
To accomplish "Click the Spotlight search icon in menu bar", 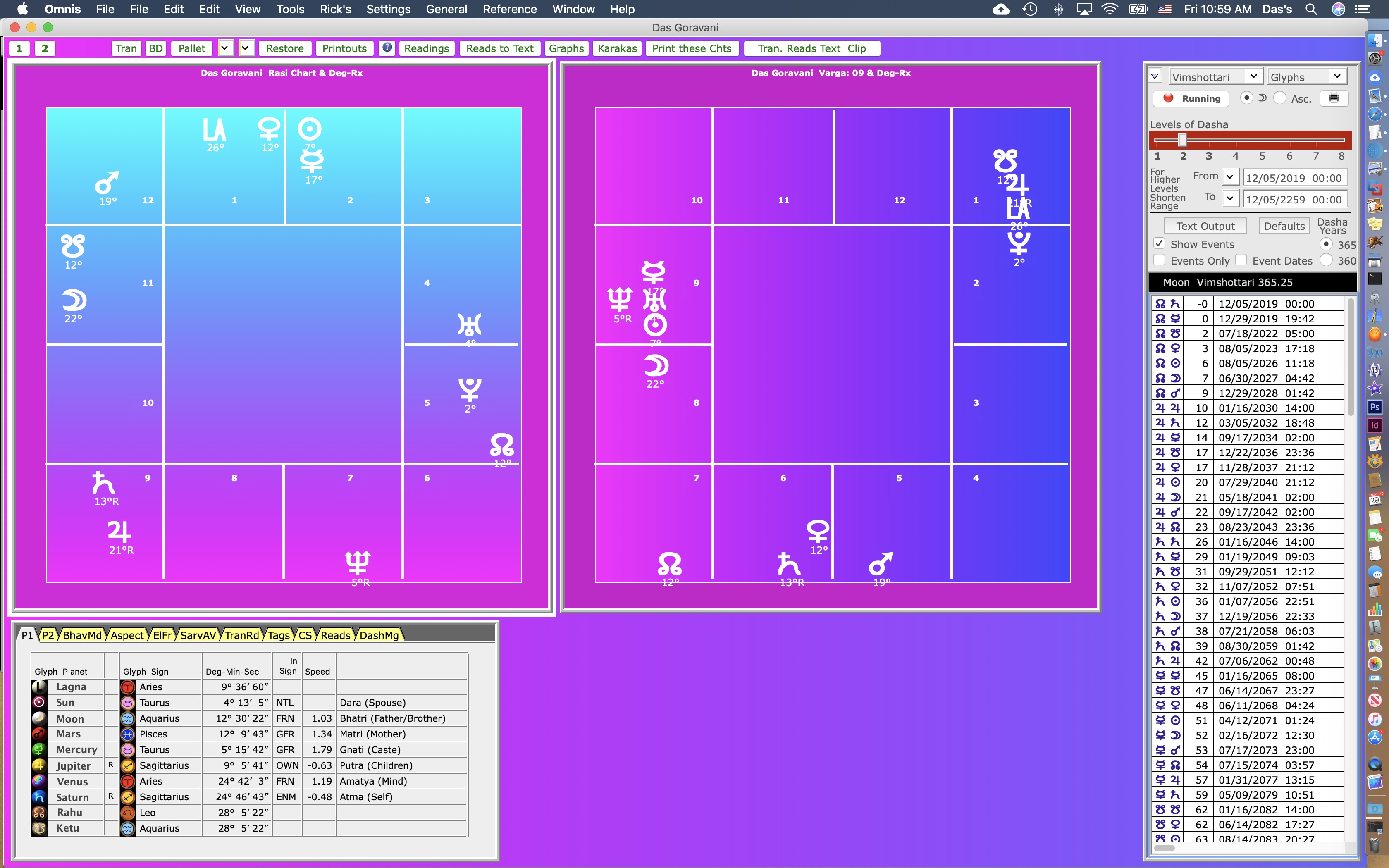I will 1310,9.
